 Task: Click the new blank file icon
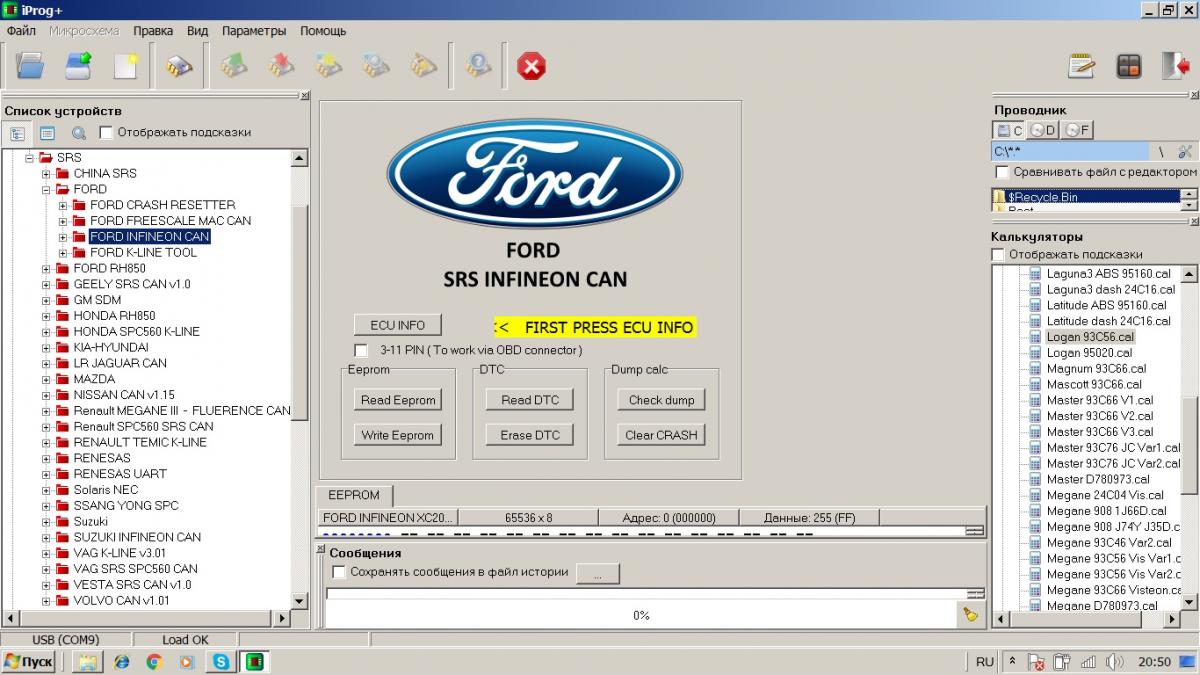[126, 67]
